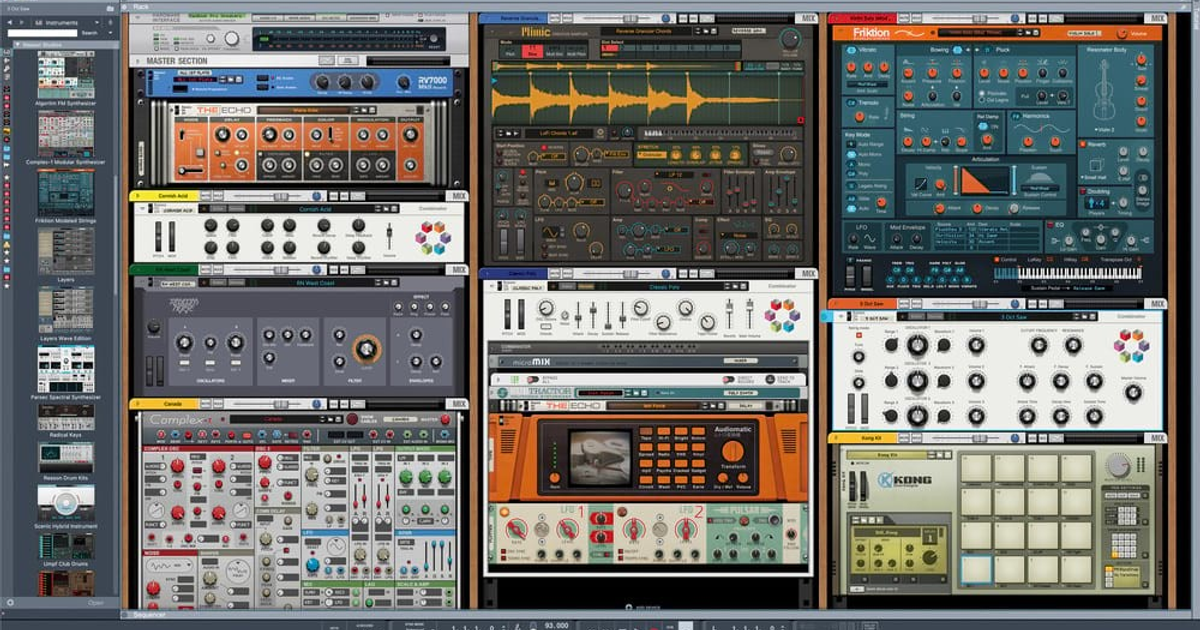Select the Parsec Spectral Synthesizer thumbnail
The width and height of the screenshot is (1200, 630).
click(x=65, y=370)
